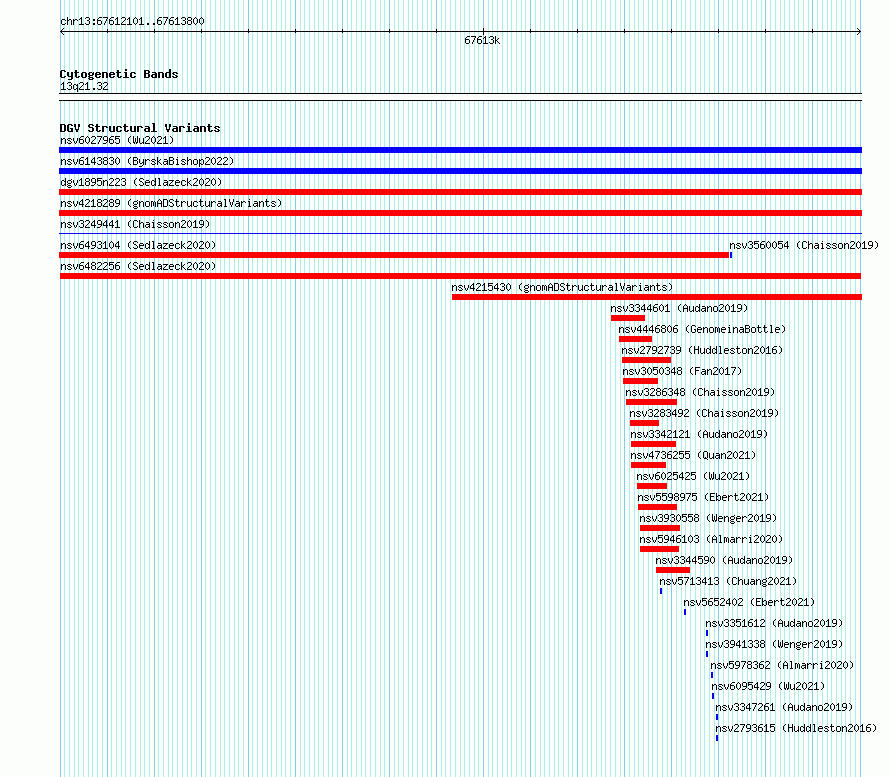Image resolution: width=890 pixels, height=777 pixels.
Task: Click the red bar under nsv3344590
Action: click(673, 570)
